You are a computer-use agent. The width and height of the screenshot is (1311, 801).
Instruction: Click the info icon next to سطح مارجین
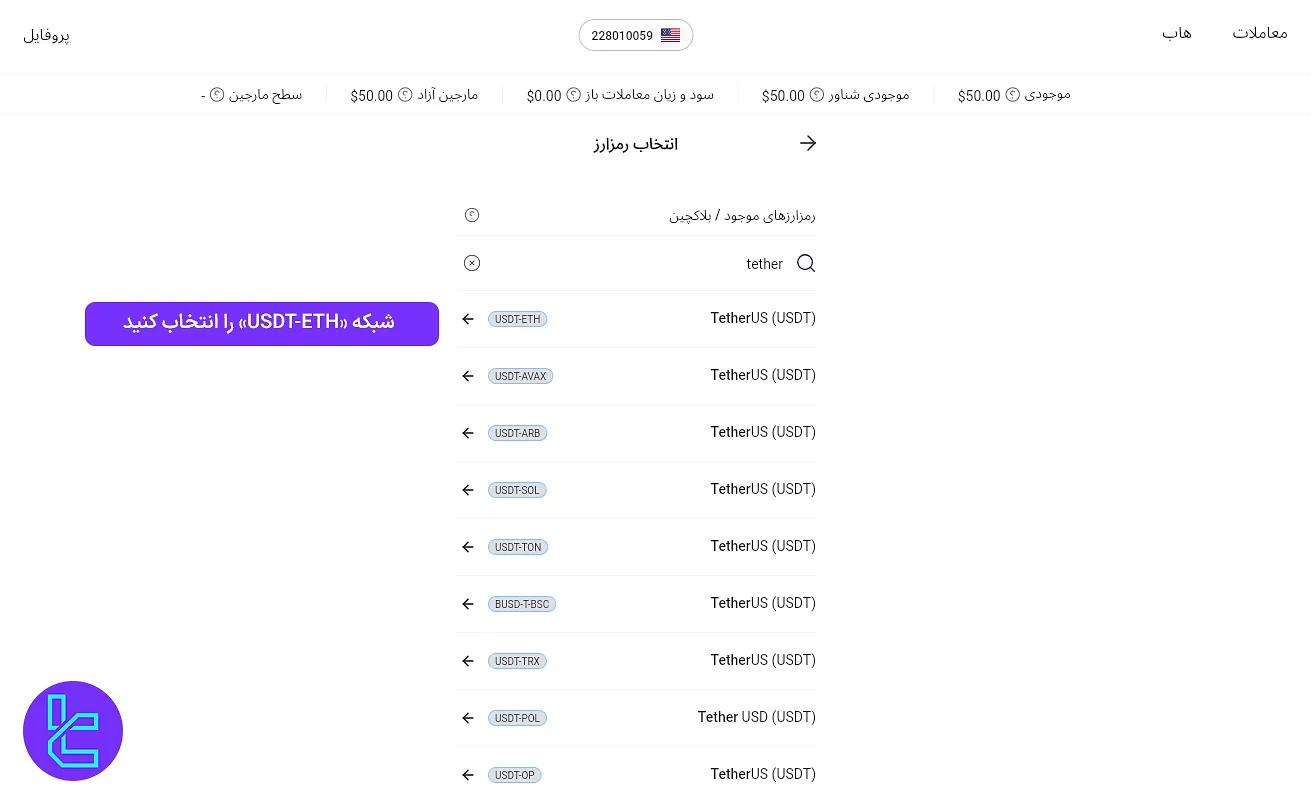click(217, 94)
